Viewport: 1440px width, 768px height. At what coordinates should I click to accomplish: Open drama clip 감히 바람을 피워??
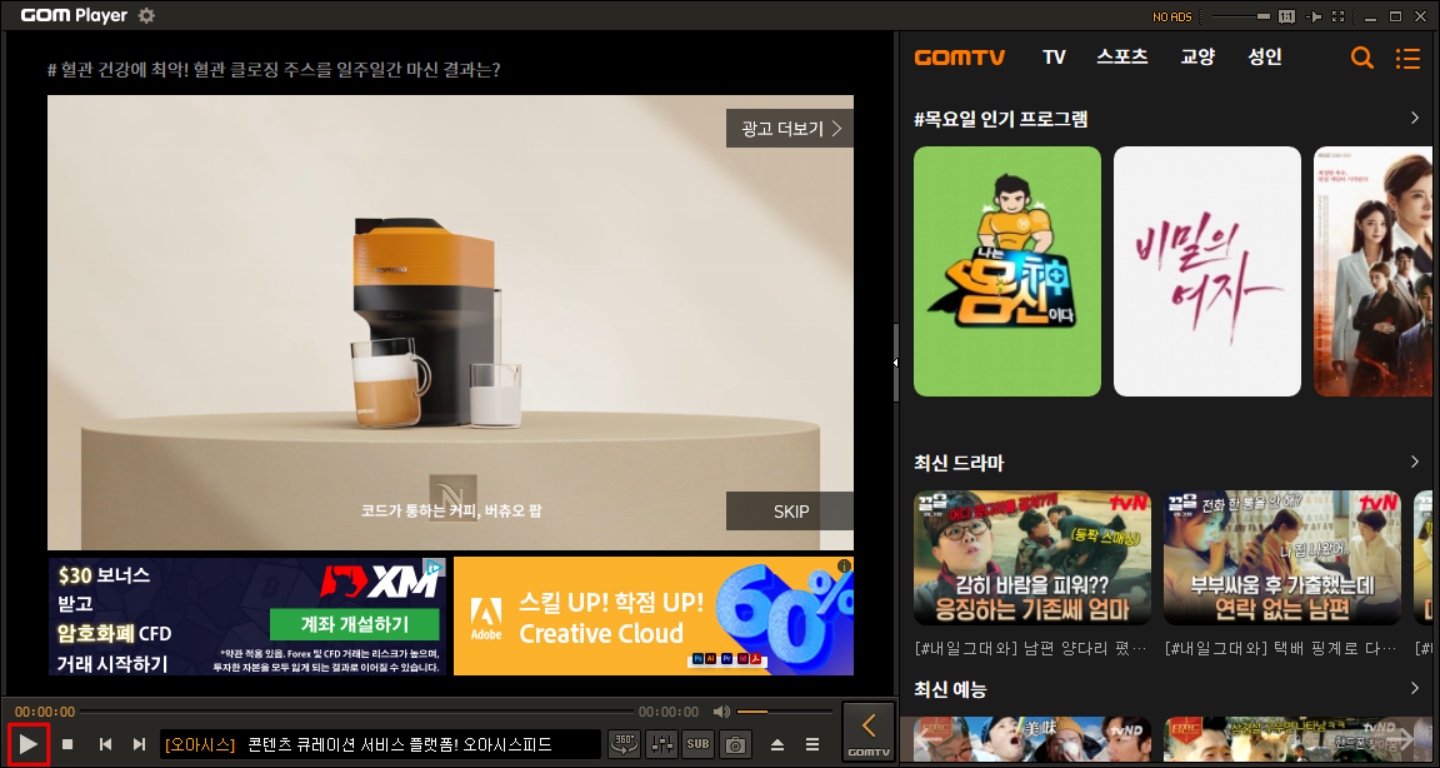(x=1032, y=557)
